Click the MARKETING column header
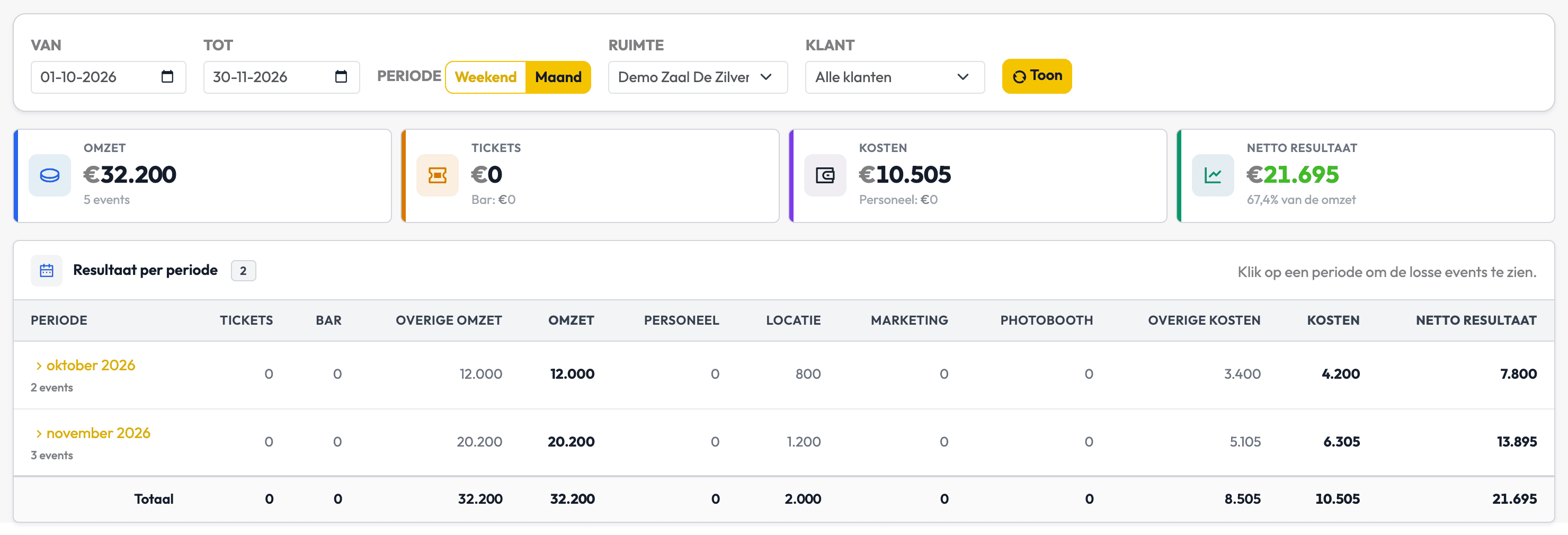The image size is (1568, 535). click(910, 320)
